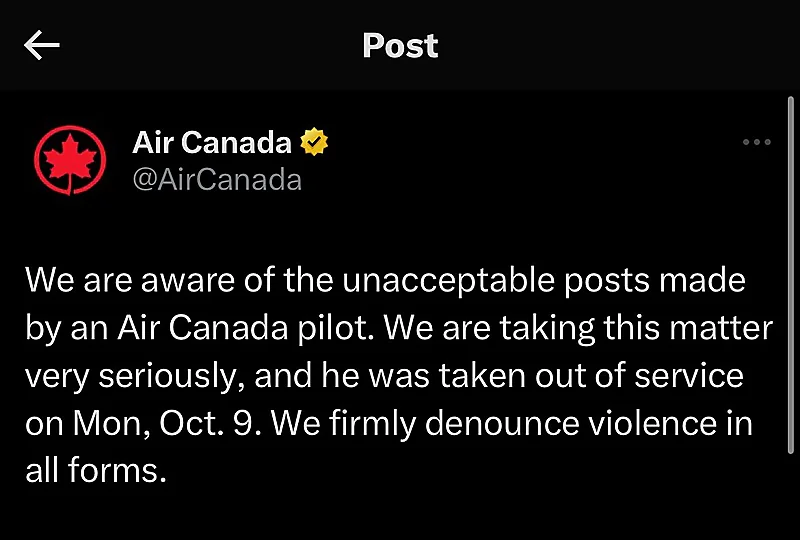800x540 pixels.
Task: Click the date text "Mon, Oct. 9"
Action: pyautogui.click(x=163, y=424)
